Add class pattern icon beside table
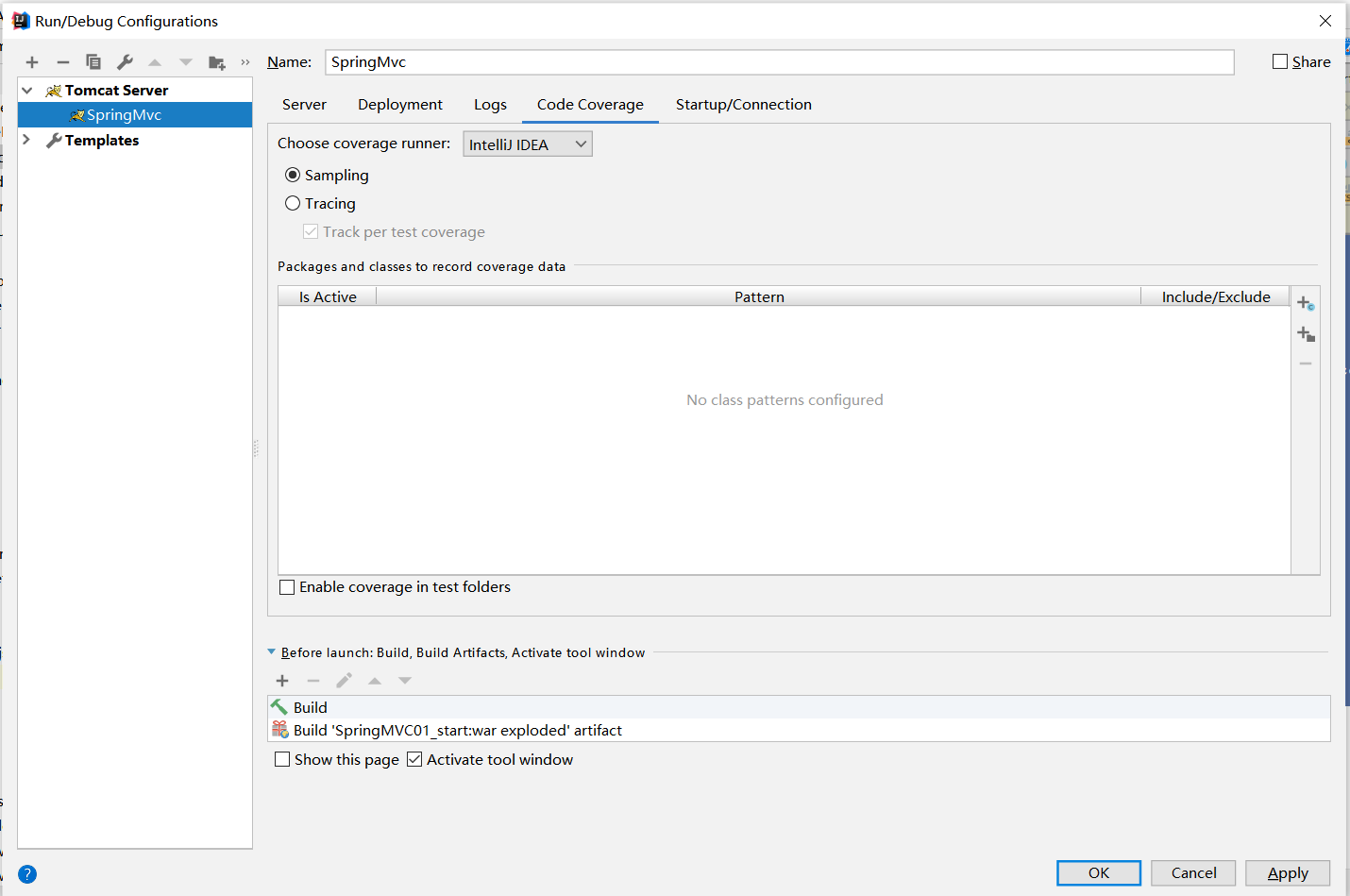This screenshot has width=1350, height=896. click(x=1306, y=303)
